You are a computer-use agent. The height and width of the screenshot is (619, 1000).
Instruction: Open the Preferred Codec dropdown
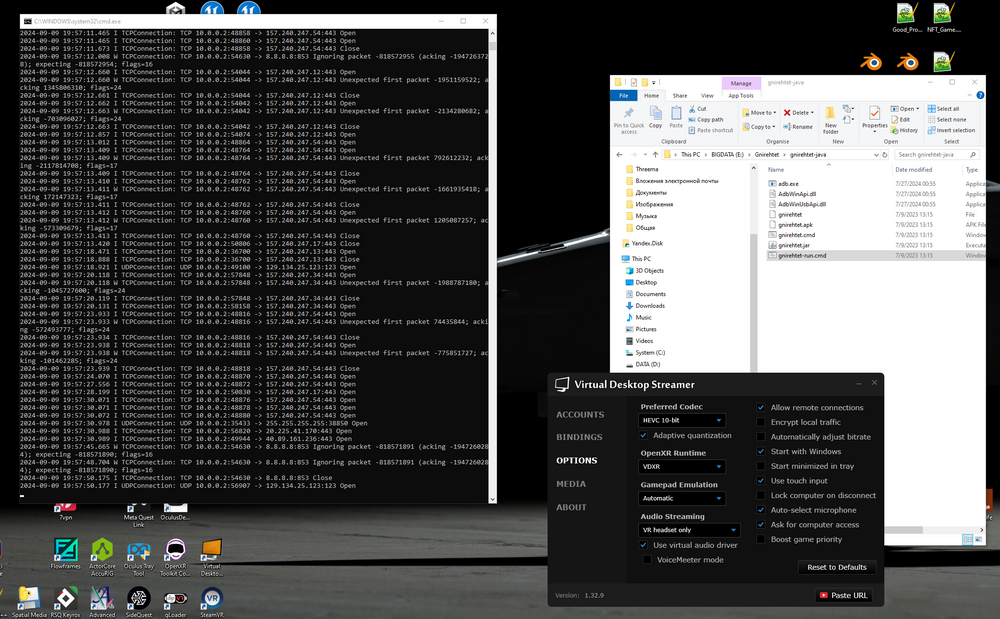(x=683, y=421)
